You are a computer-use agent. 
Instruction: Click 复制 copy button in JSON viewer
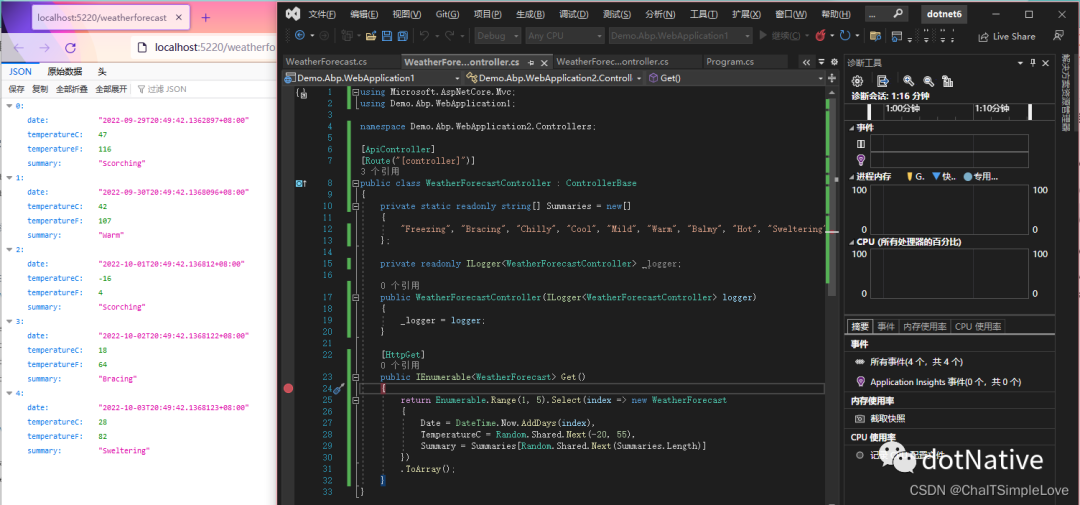pos(40,89)
